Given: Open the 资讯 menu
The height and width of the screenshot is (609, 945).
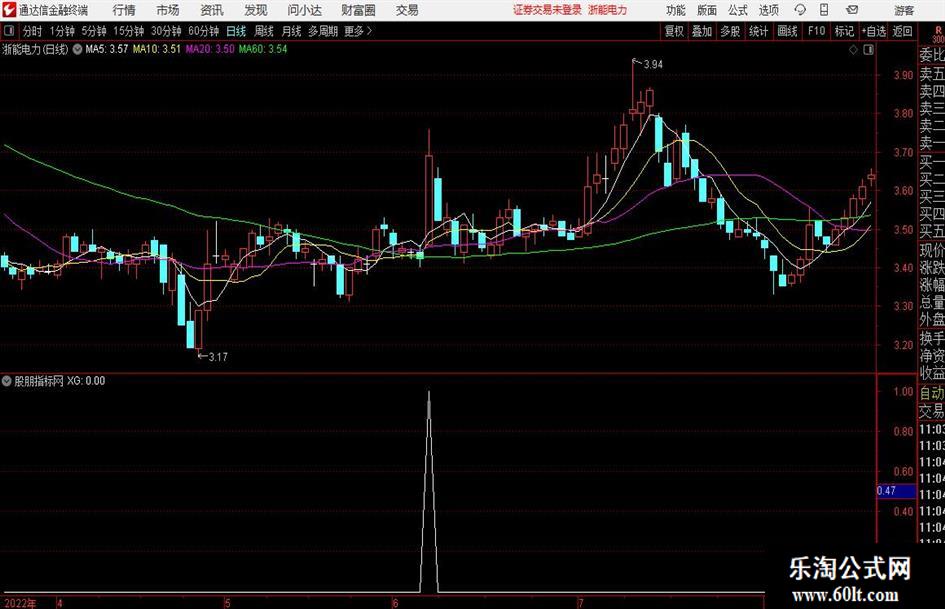Looking at the screenshot, I should 212,10.
